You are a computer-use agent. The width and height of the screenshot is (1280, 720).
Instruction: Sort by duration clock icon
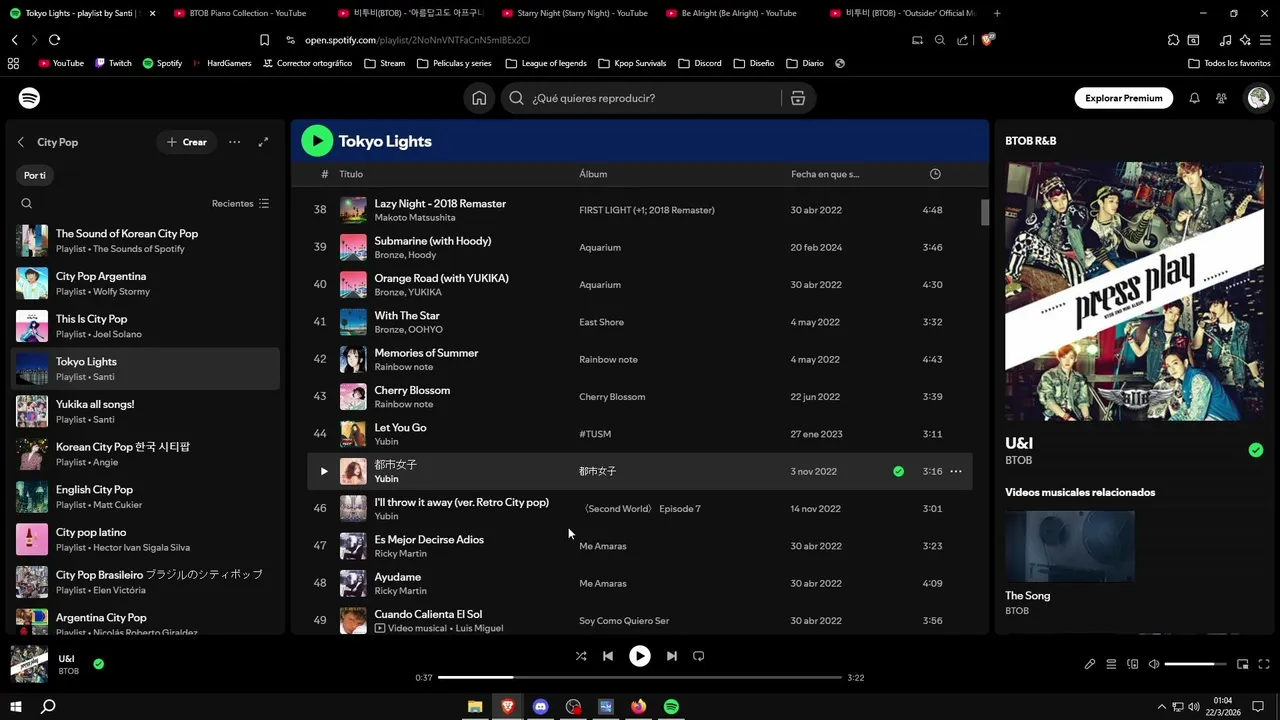click(x=935, y=174)
